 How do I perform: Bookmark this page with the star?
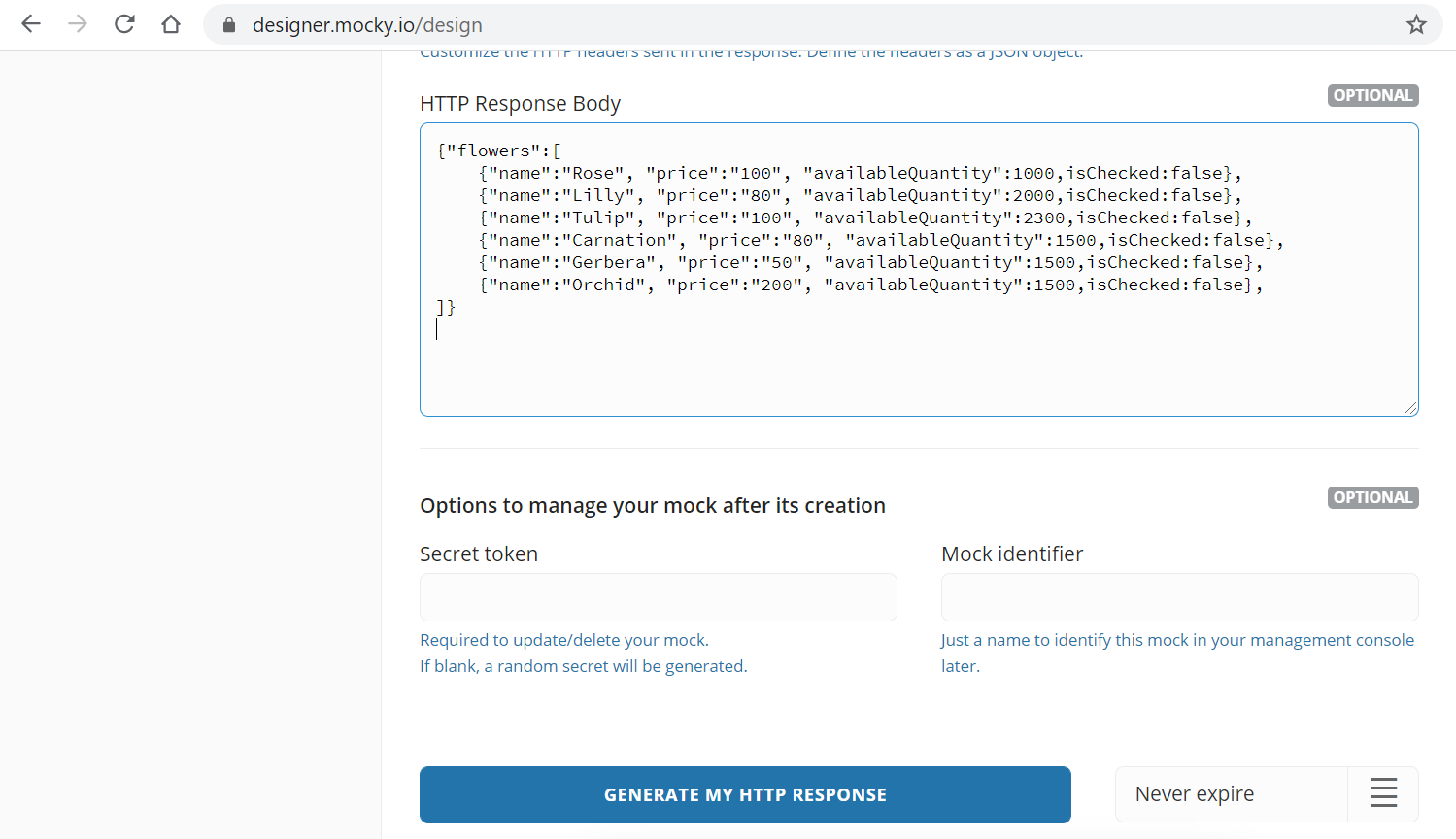[x=1416, y=24]
